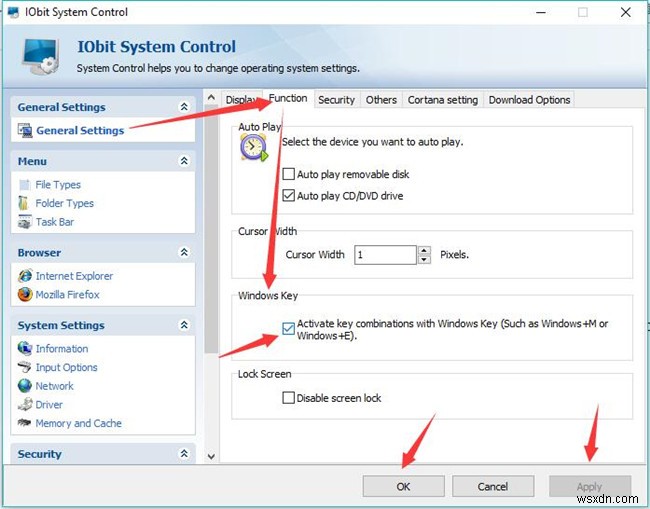Click the Input Options icon
650x509 pixels.
click(x=24, y=367)
